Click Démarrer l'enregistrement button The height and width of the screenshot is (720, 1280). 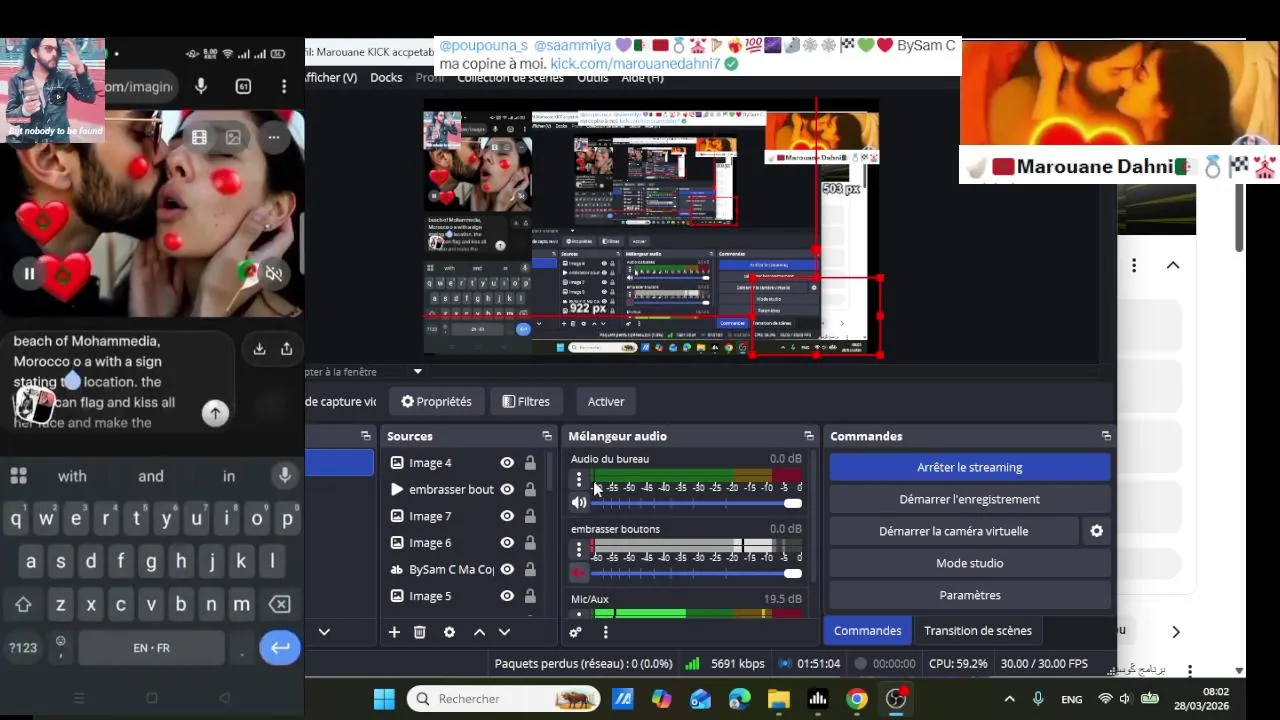tap(969, 499)
